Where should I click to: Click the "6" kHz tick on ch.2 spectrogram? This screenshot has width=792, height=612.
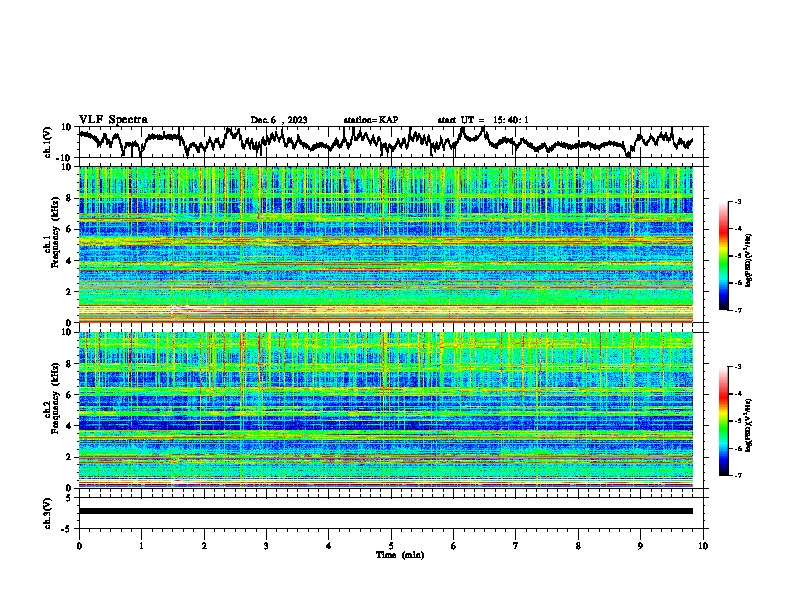click(70, 394)
